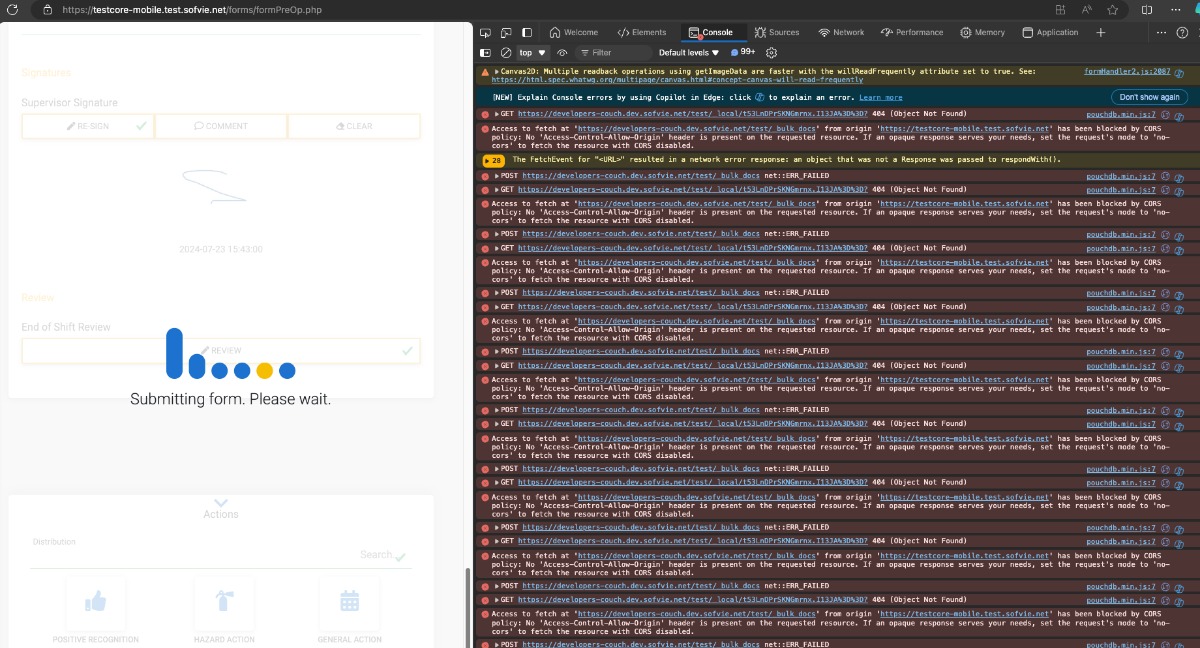1200x648 pixels.
Task: Toggle the DevTools activity bar dock icon
Action: 527,32
